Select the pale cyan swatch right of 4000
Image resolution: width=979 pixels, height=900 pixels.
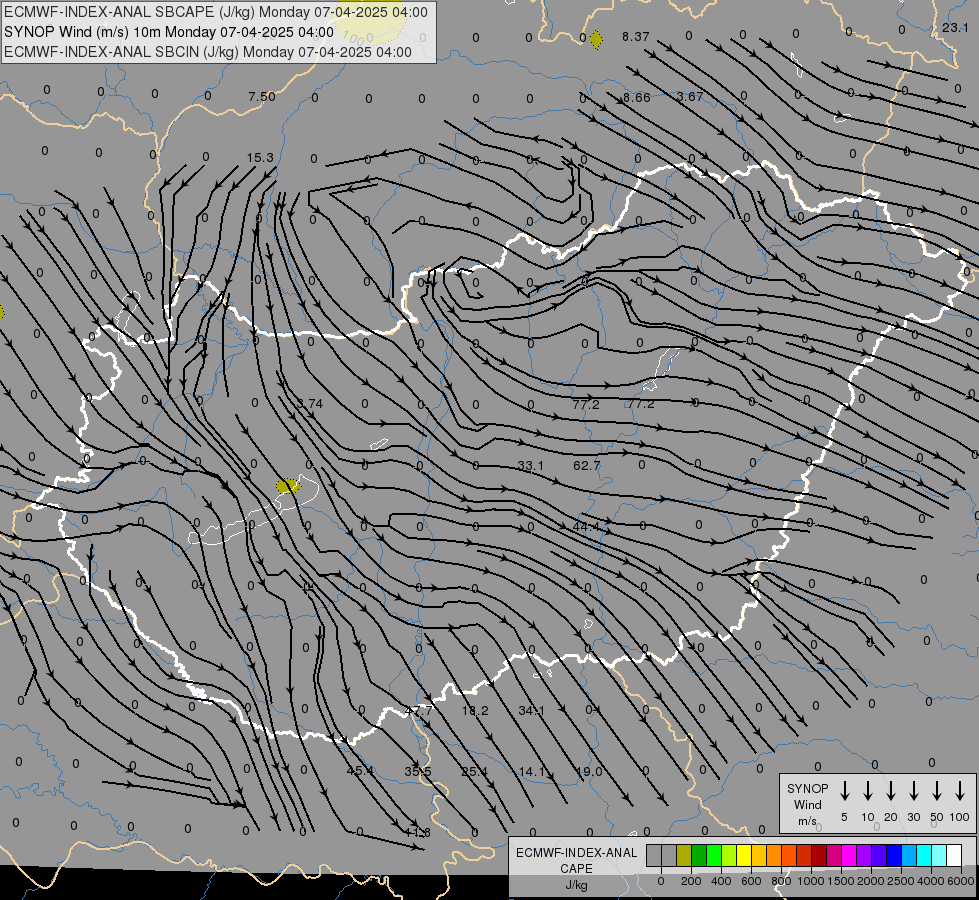pyautogui.click(x=938, y=855)
